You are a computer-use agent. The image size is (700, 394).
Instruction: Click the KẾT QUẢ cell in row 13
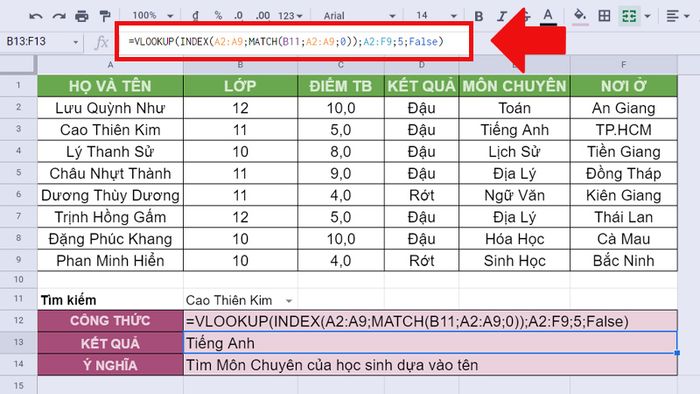pyautogui.click(x=110, y=343)
